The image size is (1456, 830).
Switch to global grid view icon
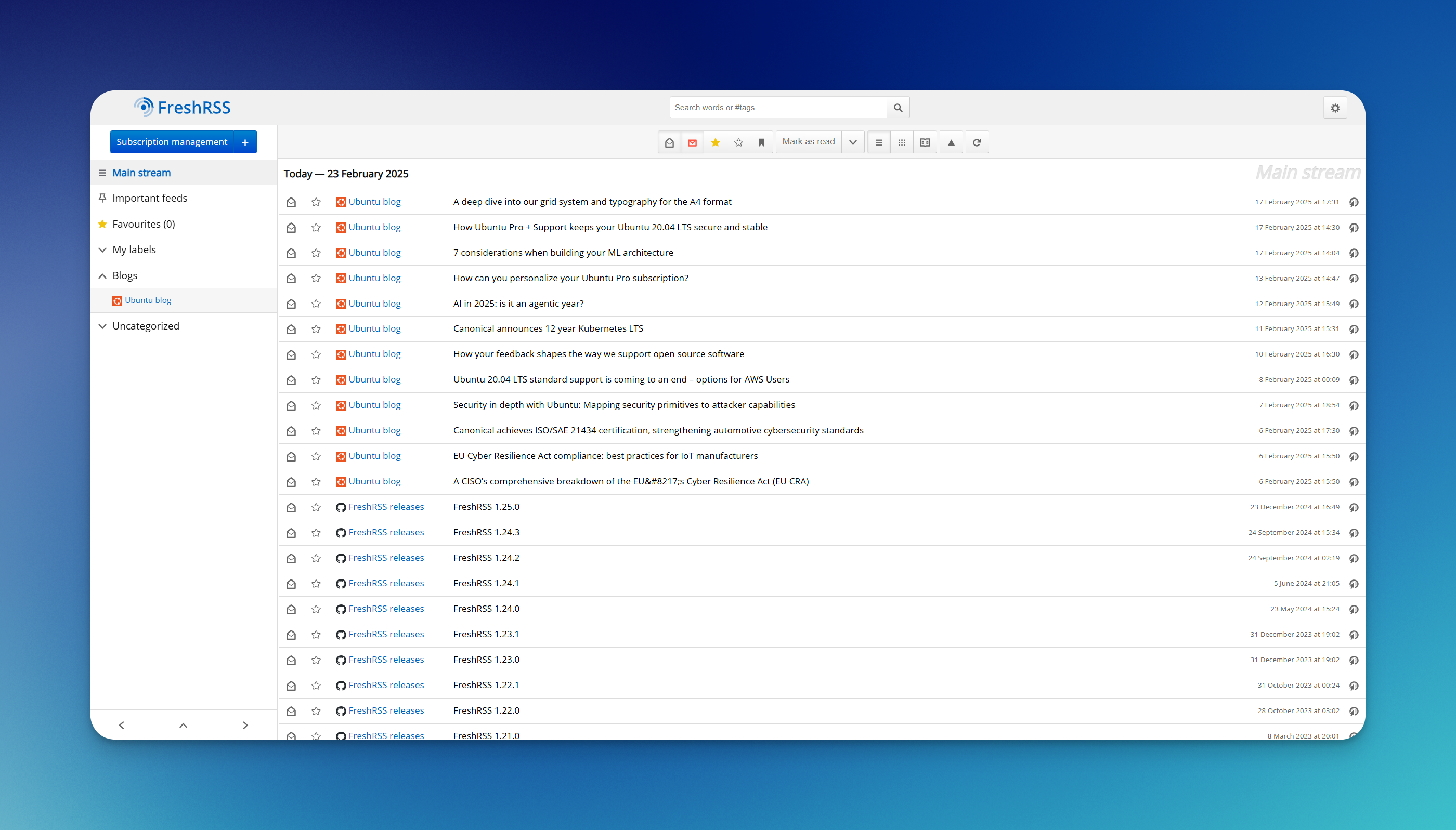pos(902,142)
